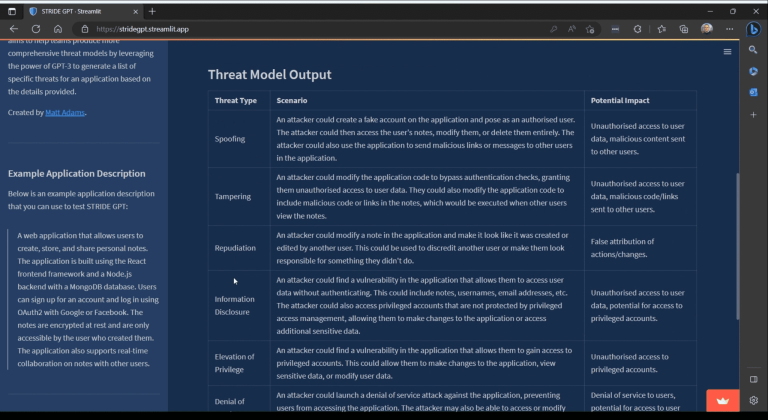The height and width of the screenshot is (420, 768).
Task: Add this page to favorites
Action: click(590, 29)
